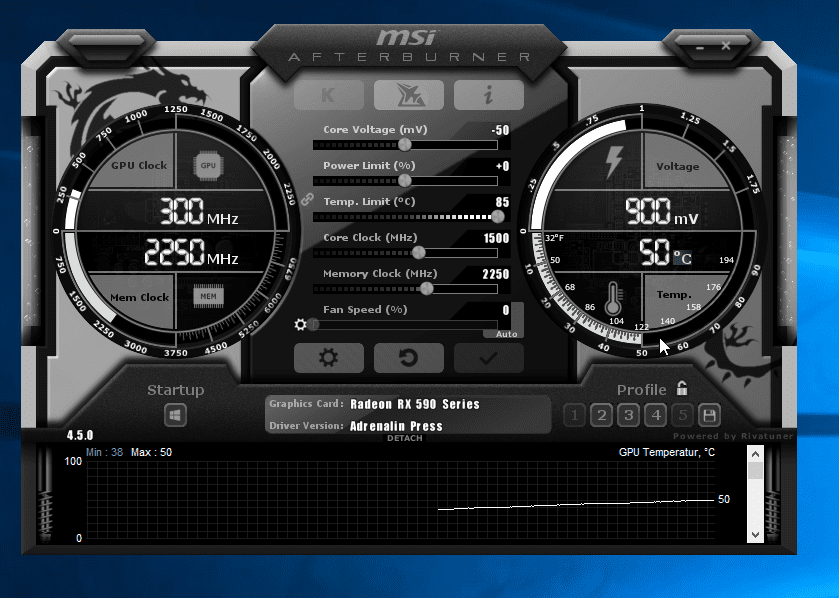
Task: Click the version number 4.5.0
Action: (80, 435)
